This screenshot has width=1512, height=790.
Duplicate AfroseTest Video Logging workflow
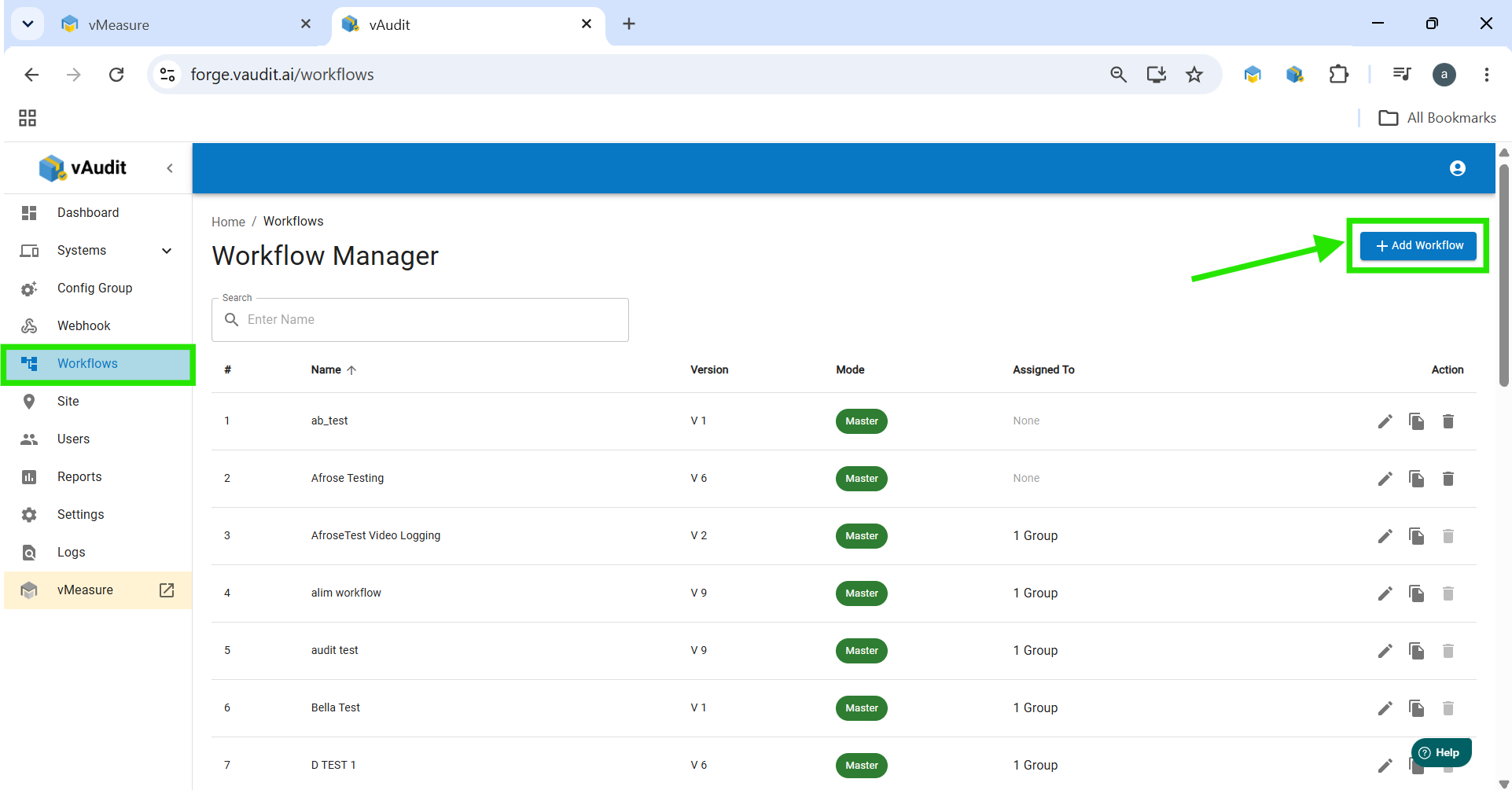click(1416, 536)
